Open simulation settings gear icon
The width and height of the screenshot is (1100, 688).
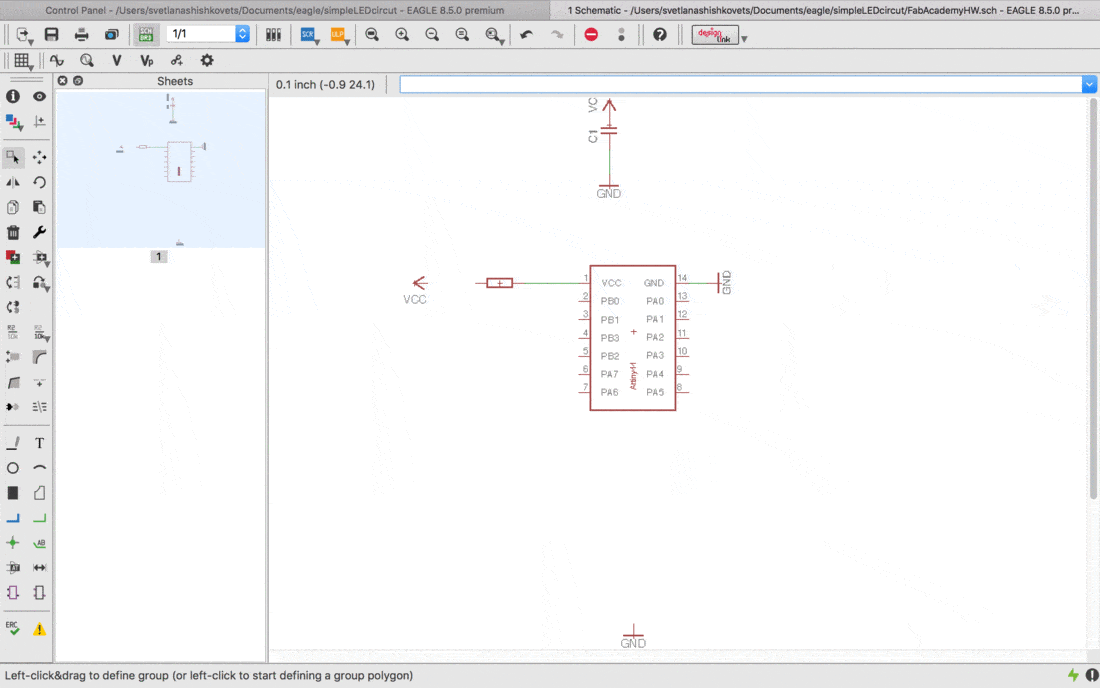coord(207,60)
